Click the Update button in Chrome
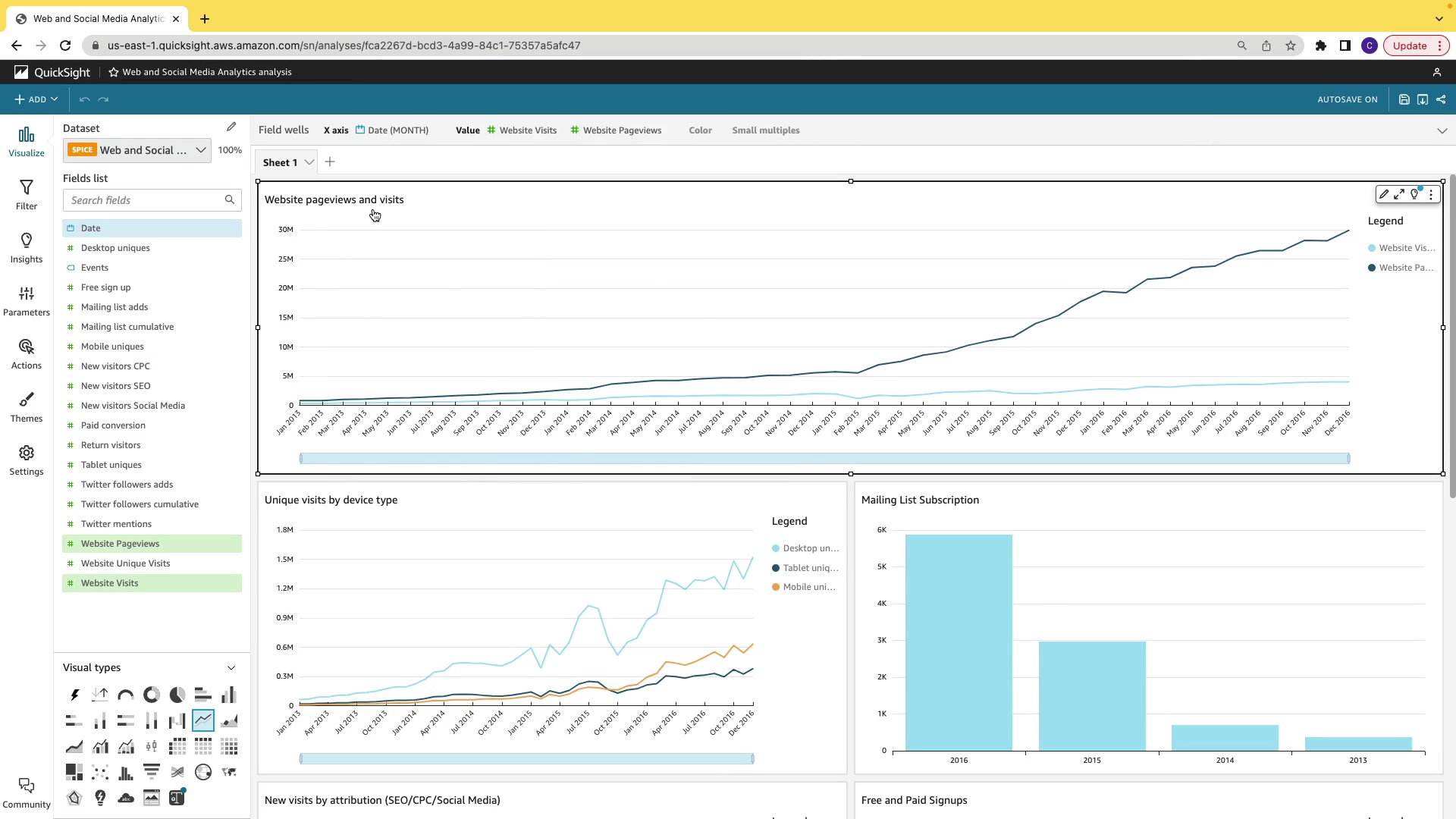1456x819 pixels. [1410, 45]
